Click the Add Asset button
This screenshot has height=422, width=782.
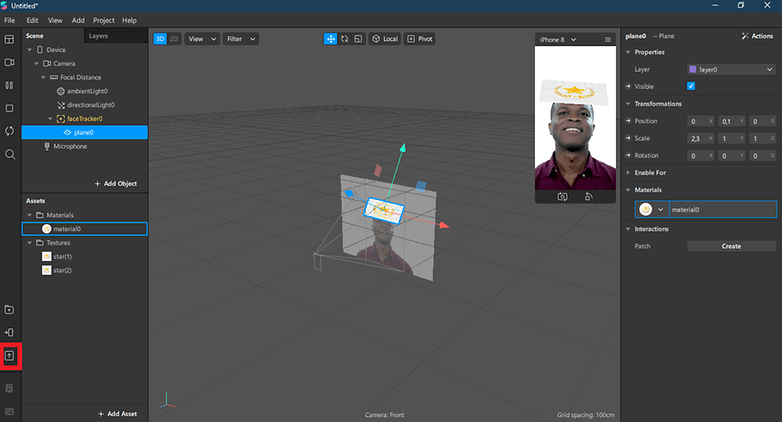117,414
